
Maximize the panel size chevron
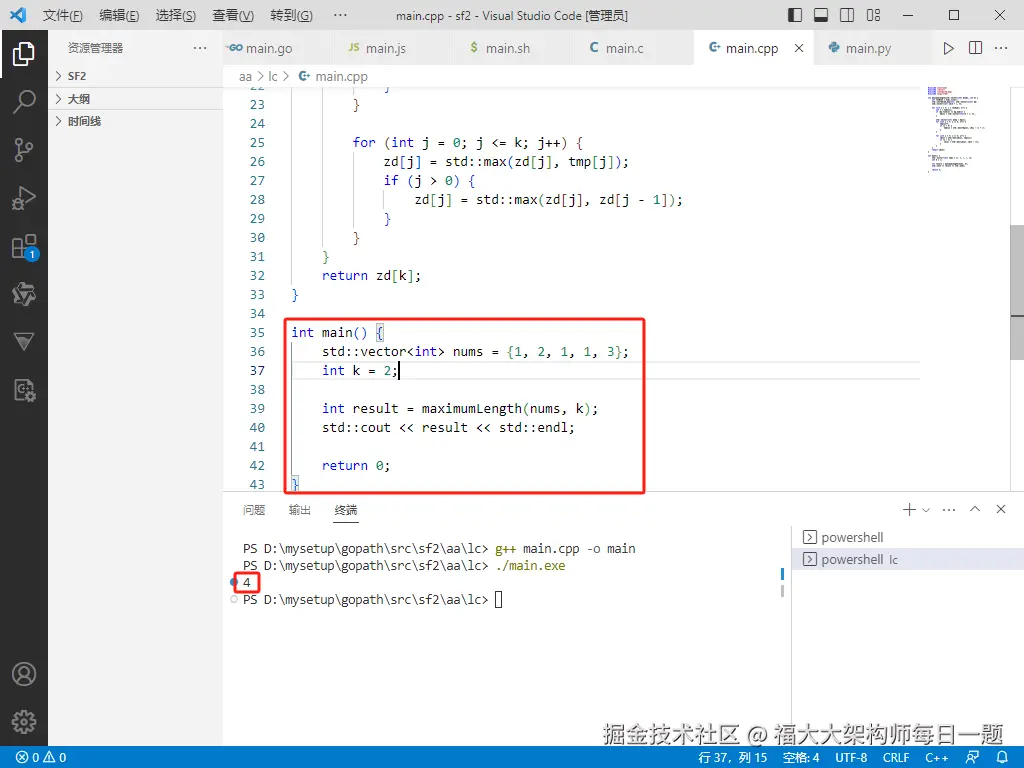tap(975, 509)
